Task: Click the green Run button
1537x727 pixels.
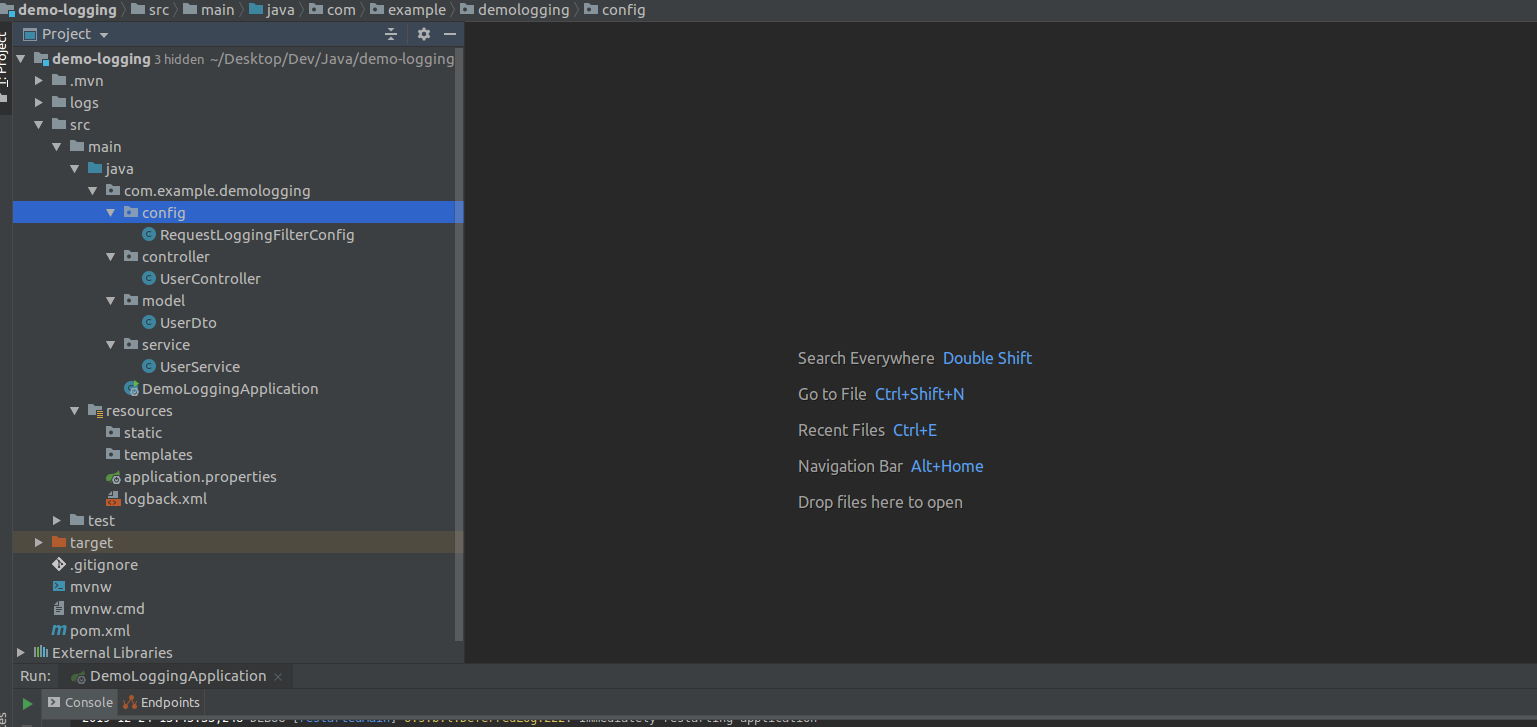Action: point(28,703)
